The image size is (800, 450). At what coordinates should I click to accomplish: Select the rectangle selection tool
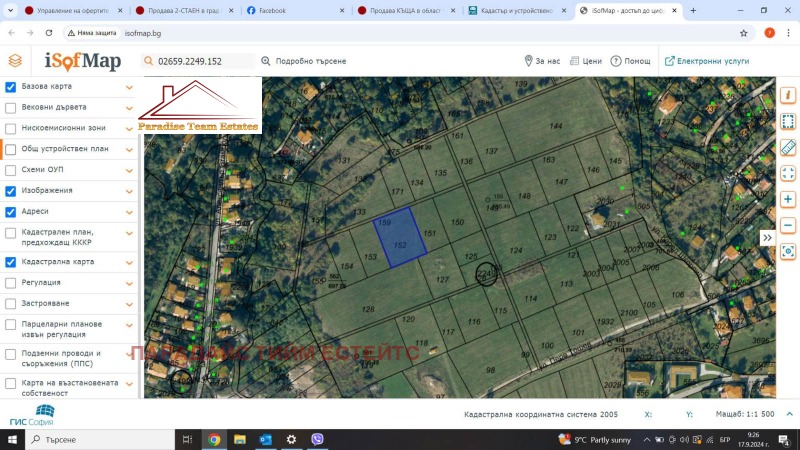click(x=788, y=121)
